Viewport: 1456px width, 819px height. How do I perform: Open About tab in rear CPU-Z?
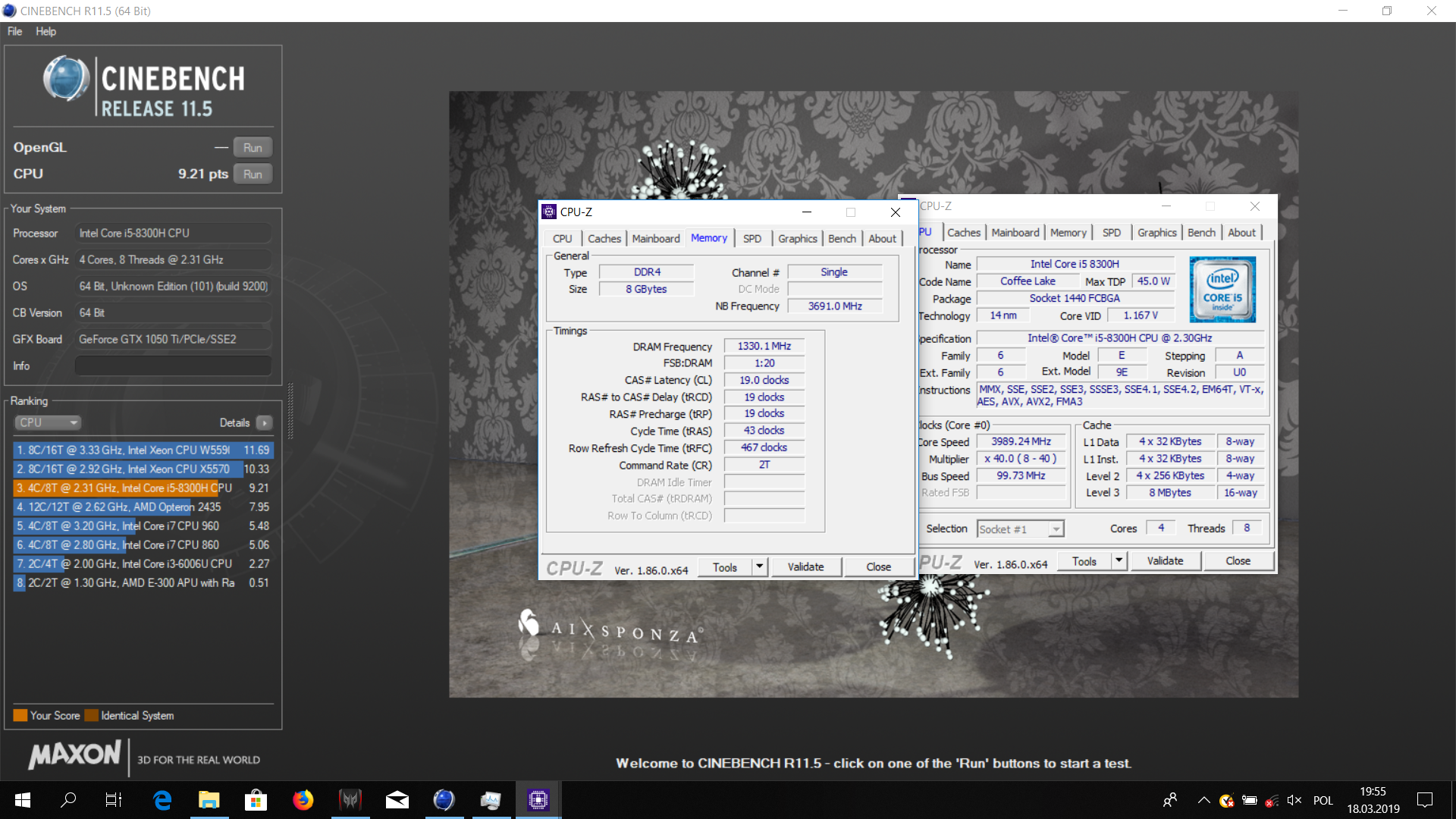pos(1242,232)
